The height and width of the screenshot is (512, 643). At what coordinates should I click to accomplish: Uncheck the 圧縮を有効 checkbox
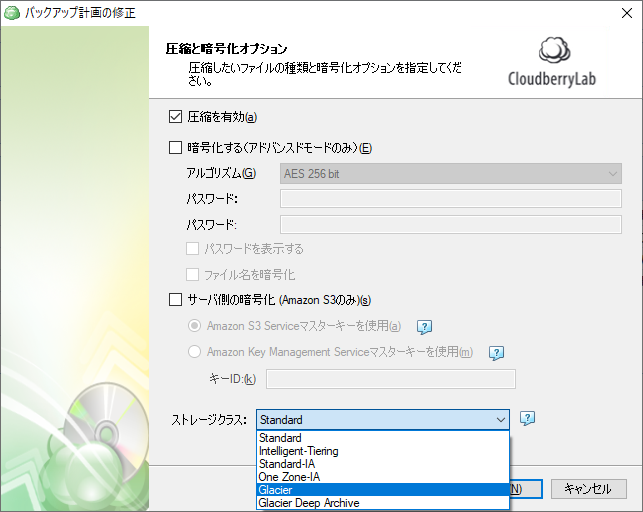pos(176,117)
